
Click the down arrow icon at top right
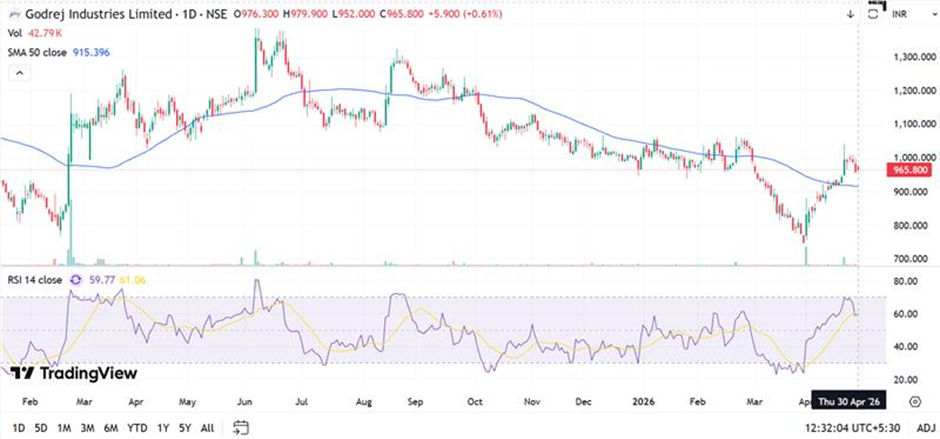point(850,14)
